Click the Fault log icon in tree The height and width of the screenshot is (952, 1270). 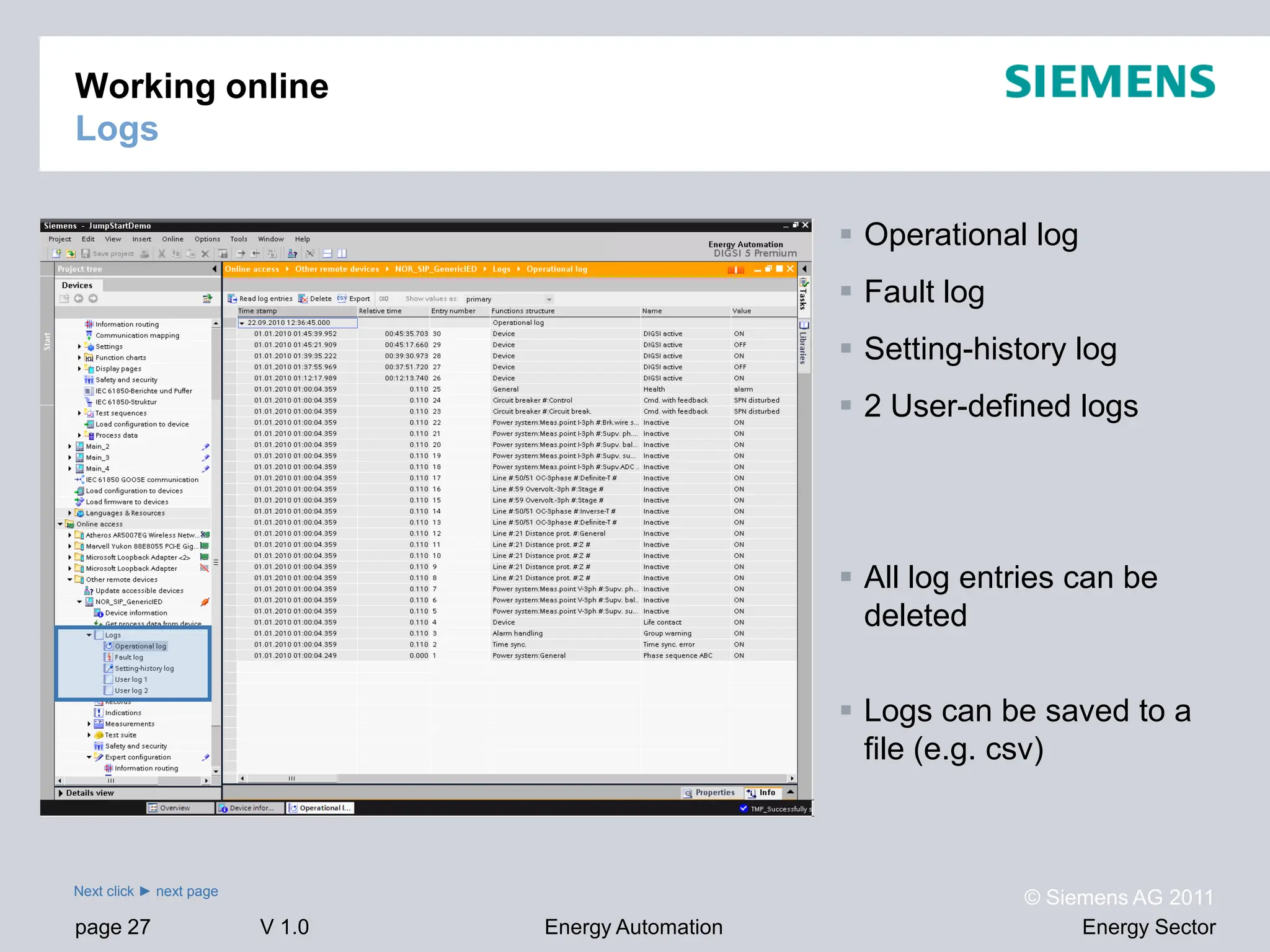[109, 658]
